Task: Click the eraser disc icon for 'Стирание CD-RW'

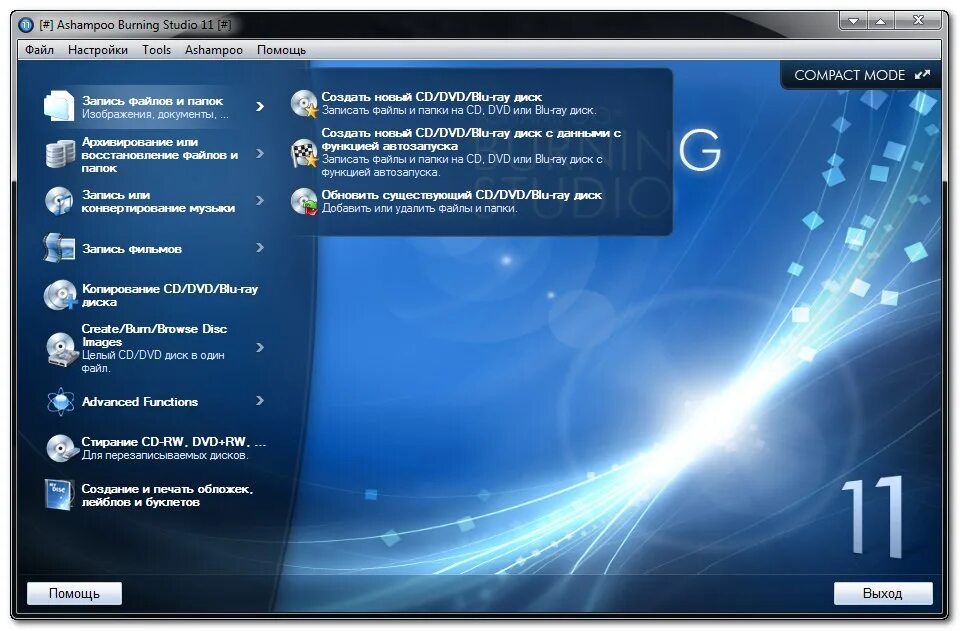Action: [x=61, y=448]
